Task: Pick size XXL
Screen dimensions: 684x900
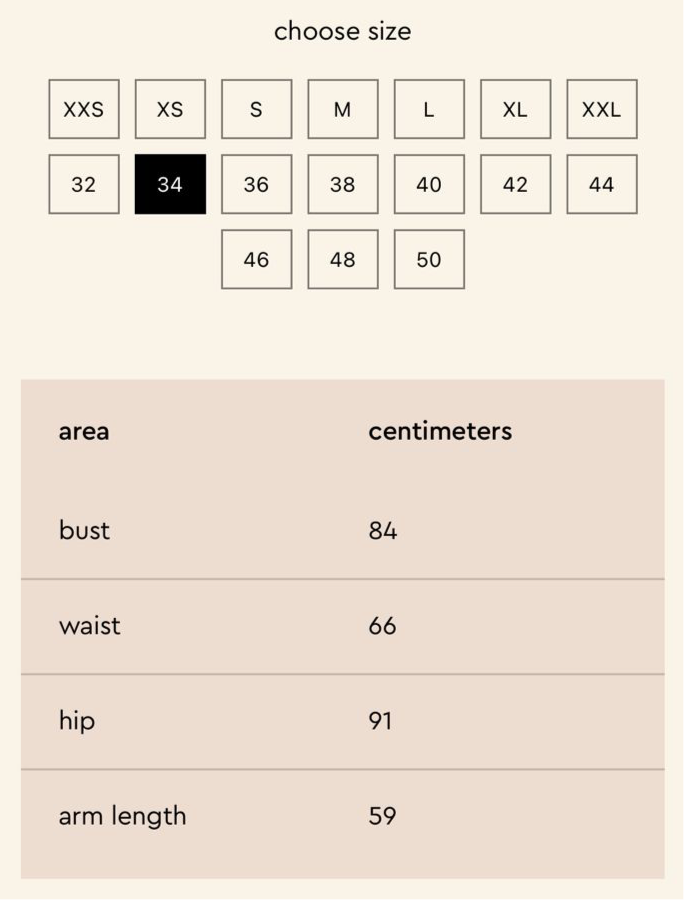Action: click(601, 109)
